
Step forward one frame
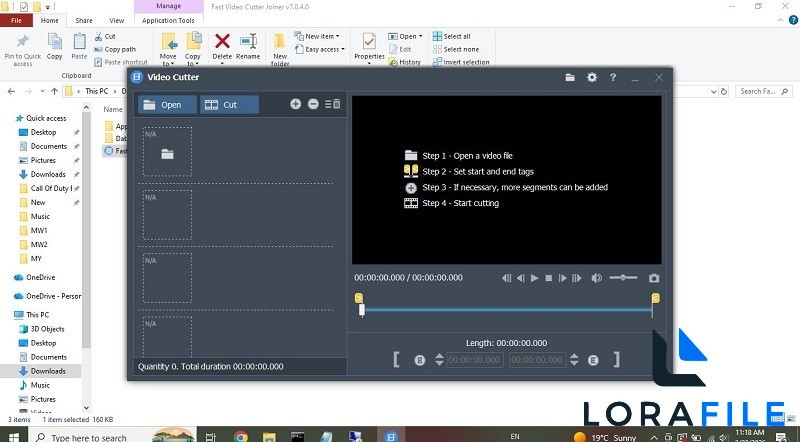point(562,278)
